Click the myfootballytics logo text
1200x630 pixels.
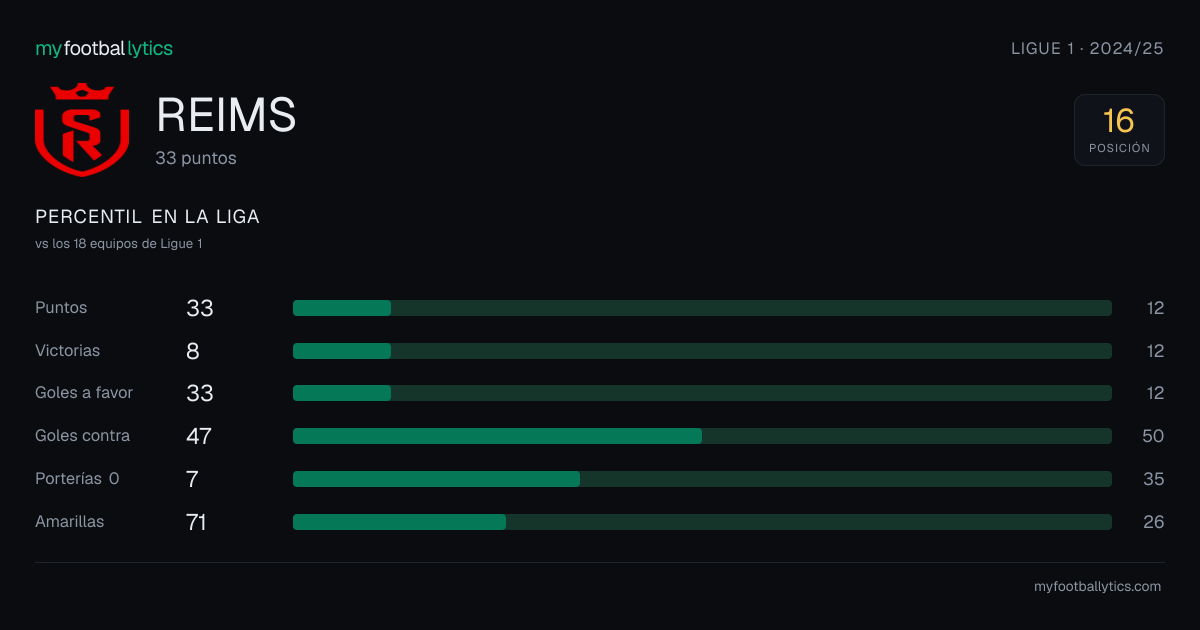[x=104, y=48]
